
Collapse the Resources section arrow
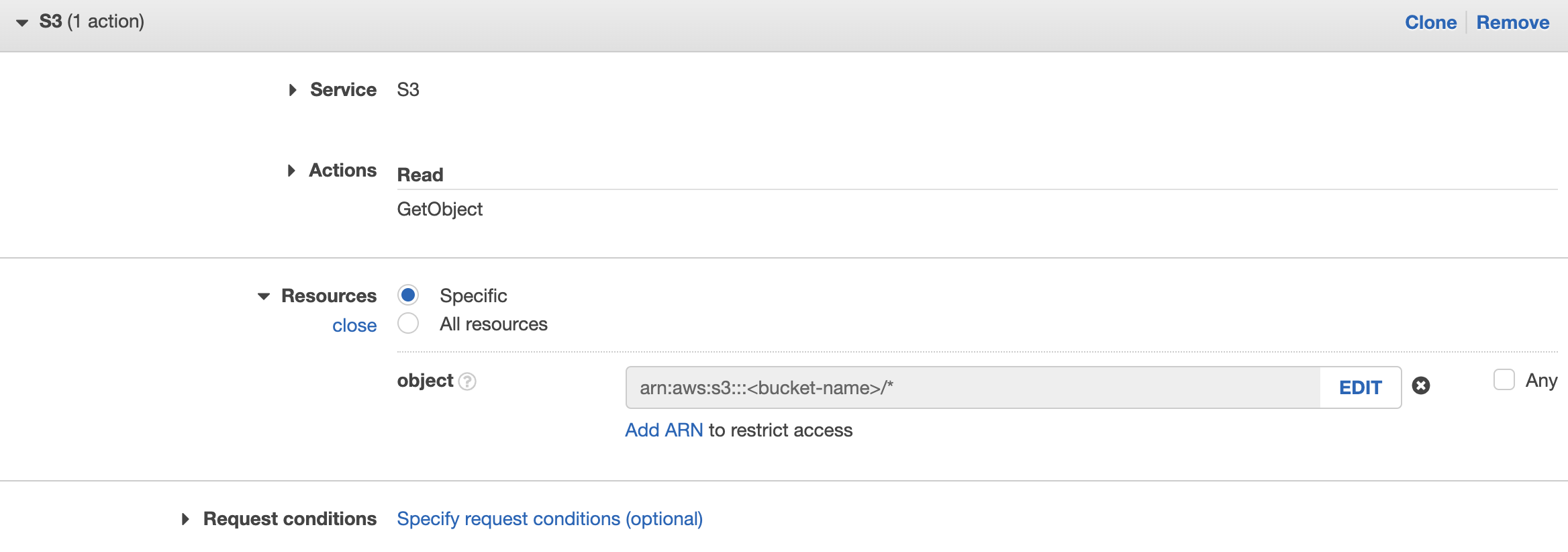[x=264, y=296]
